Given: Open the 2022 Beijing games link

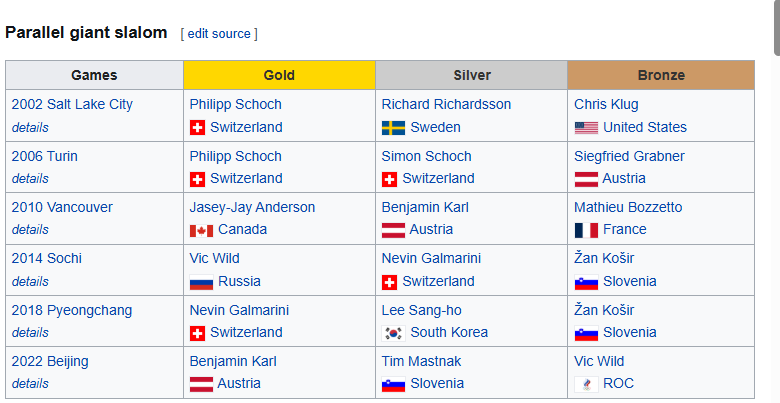Looking at the screenshot, I should click(50, 361).
